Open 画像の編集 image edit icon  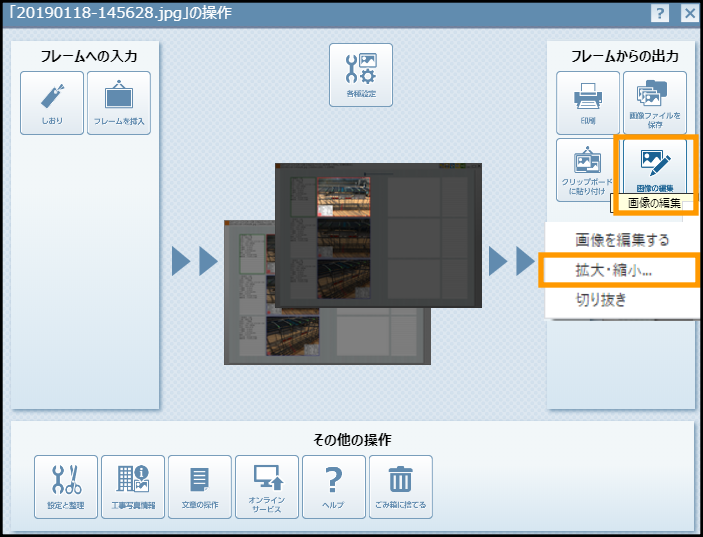click(x=655, y=168)
